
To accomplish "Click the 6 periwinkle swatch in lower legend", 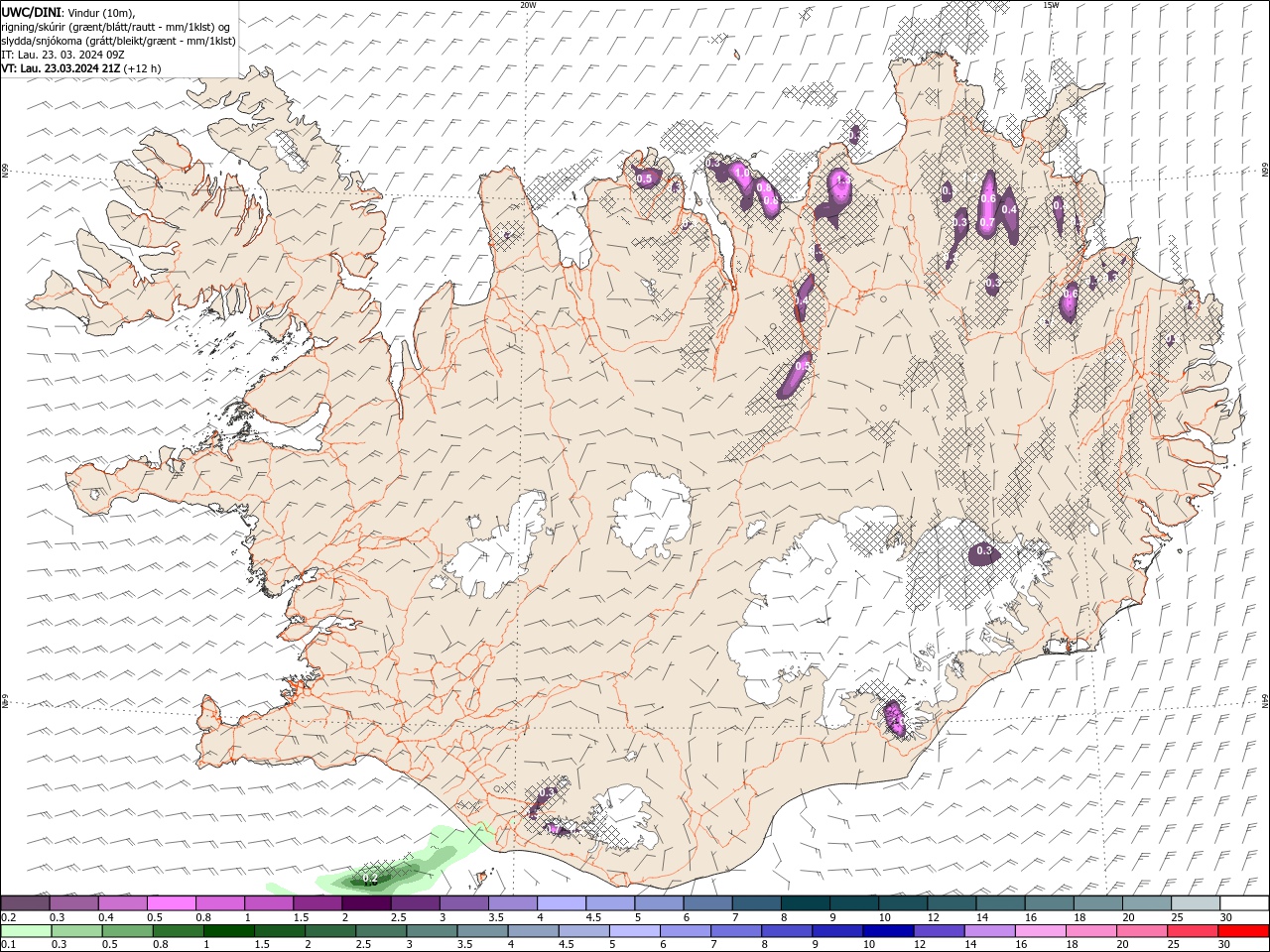I will coord(686,931).
